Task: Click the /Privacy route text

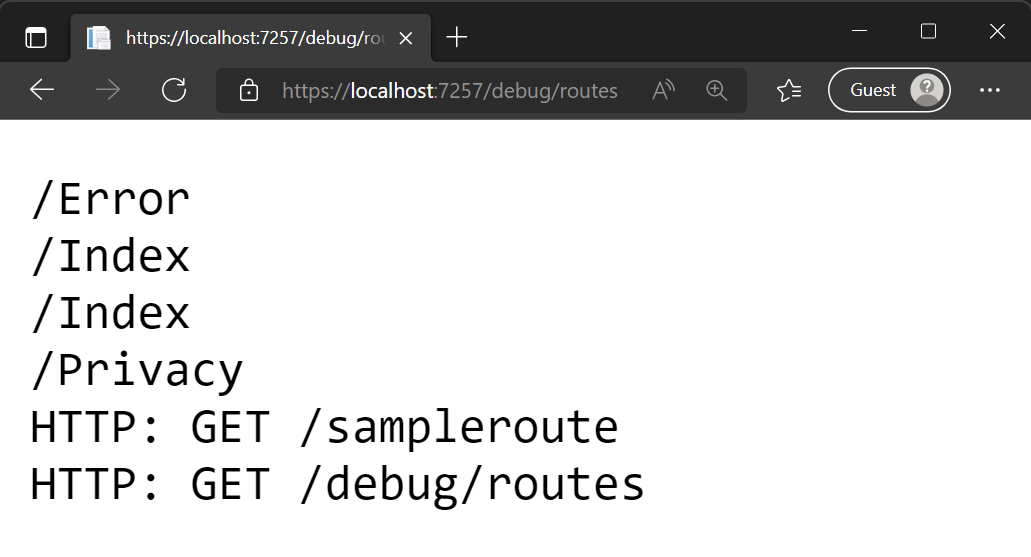Action: pyautogui.click(x=137, y=370)
